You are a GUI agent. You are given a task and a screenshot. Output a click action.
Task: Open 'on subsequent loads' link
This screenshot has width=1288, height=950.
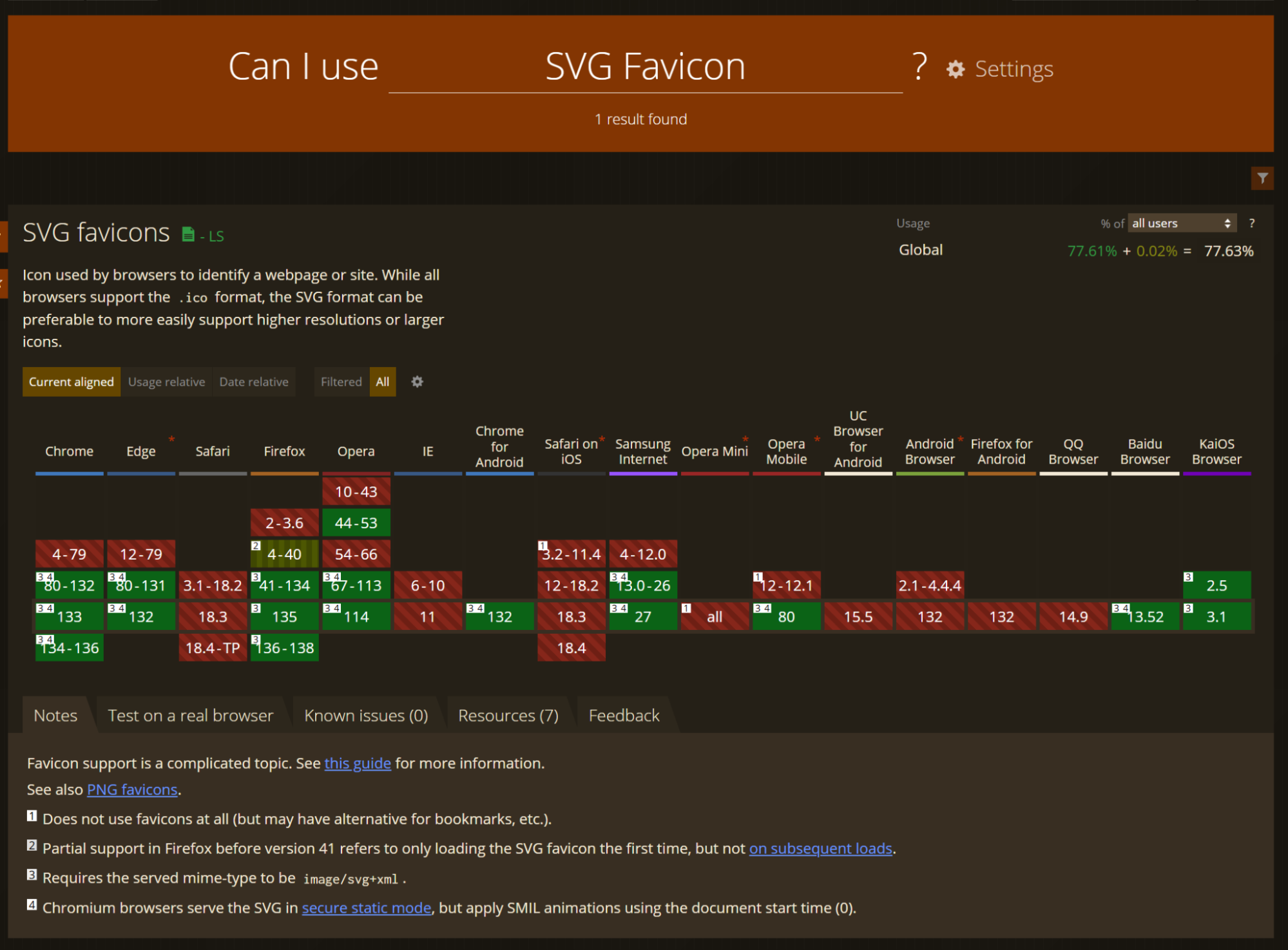pyautogui.click(x=820, y=849)
